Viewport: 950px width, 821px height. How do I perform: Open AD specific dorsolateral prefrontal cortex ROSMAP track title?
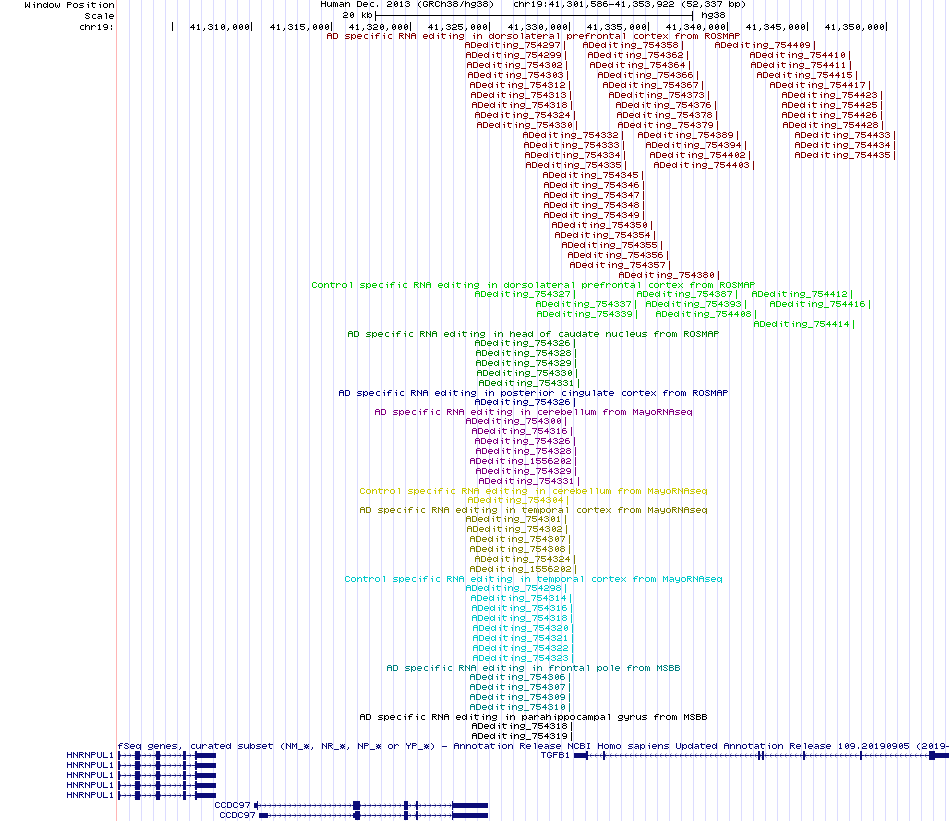(x=533, y=36)
